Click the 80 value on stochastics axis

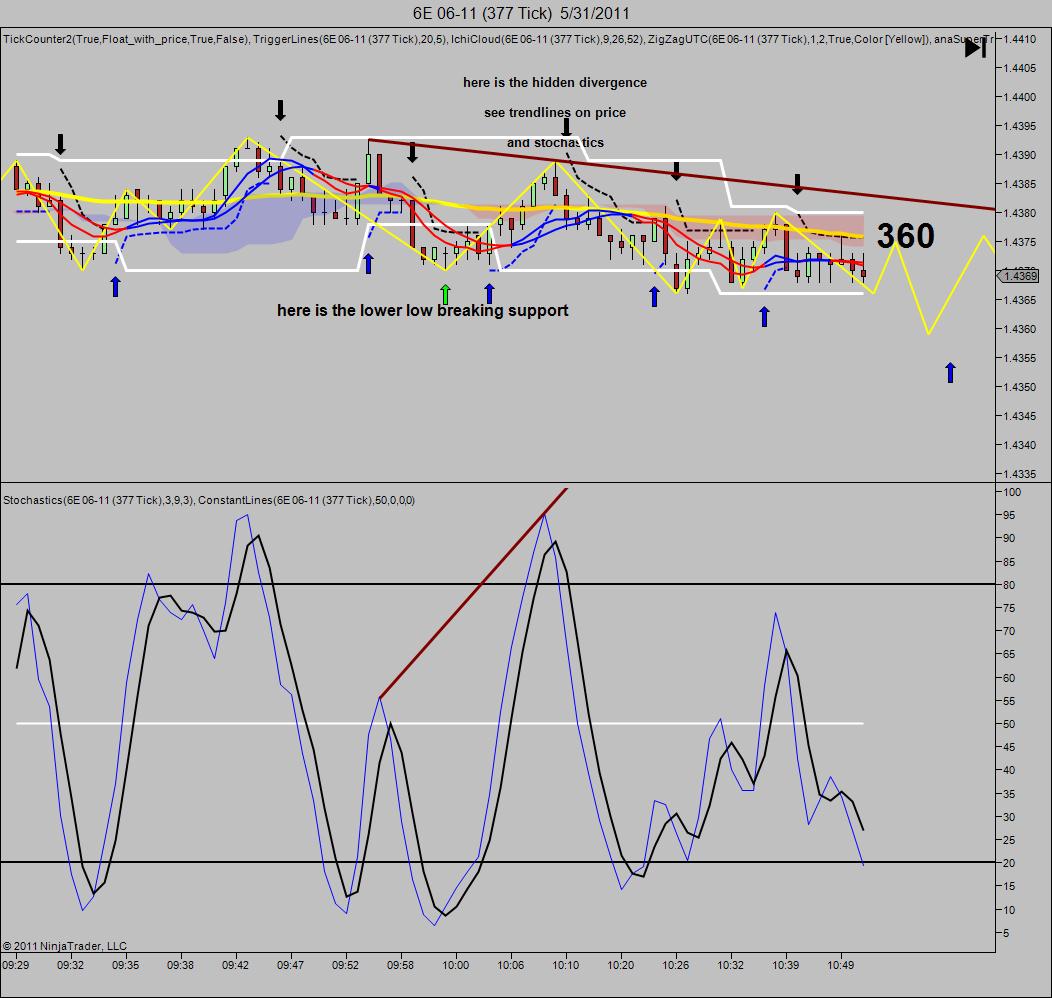[x=1009, y=585]
